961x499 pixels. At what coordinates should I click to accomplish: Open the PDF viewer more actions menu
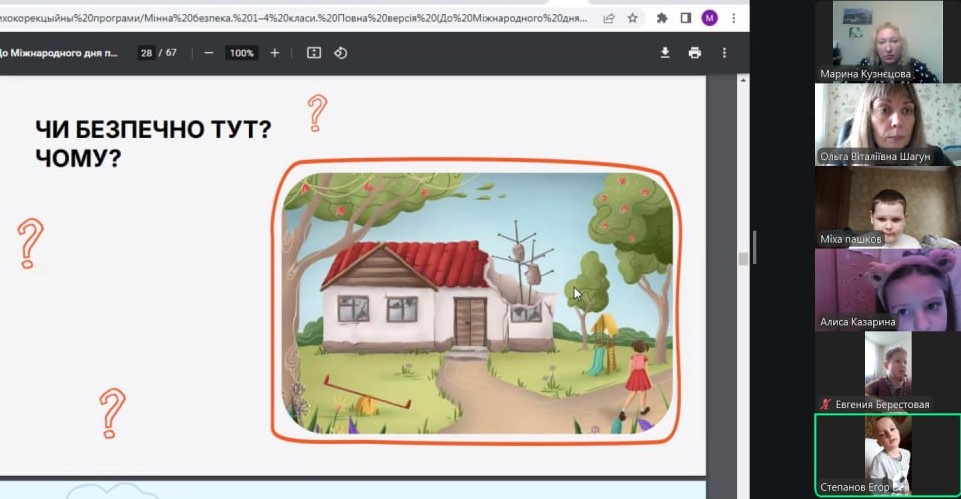725,53
